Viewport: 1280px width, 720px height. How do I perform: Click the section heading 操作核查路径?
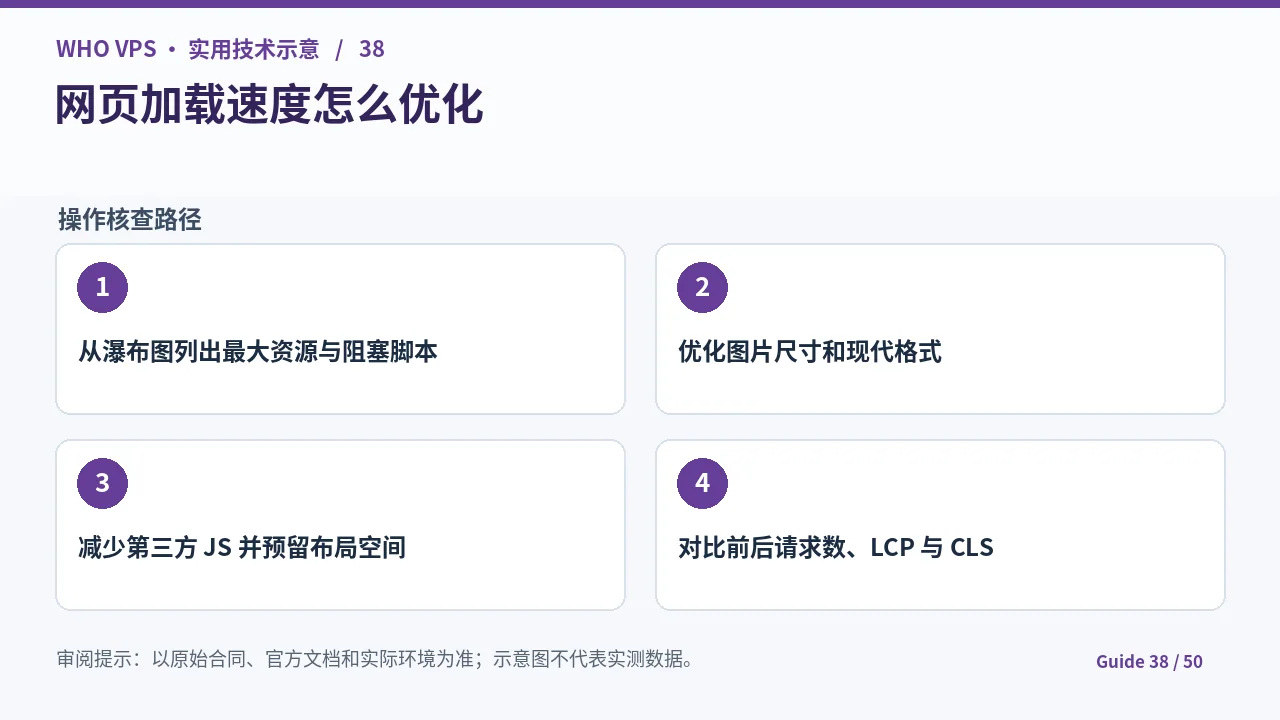click(130, 220)
